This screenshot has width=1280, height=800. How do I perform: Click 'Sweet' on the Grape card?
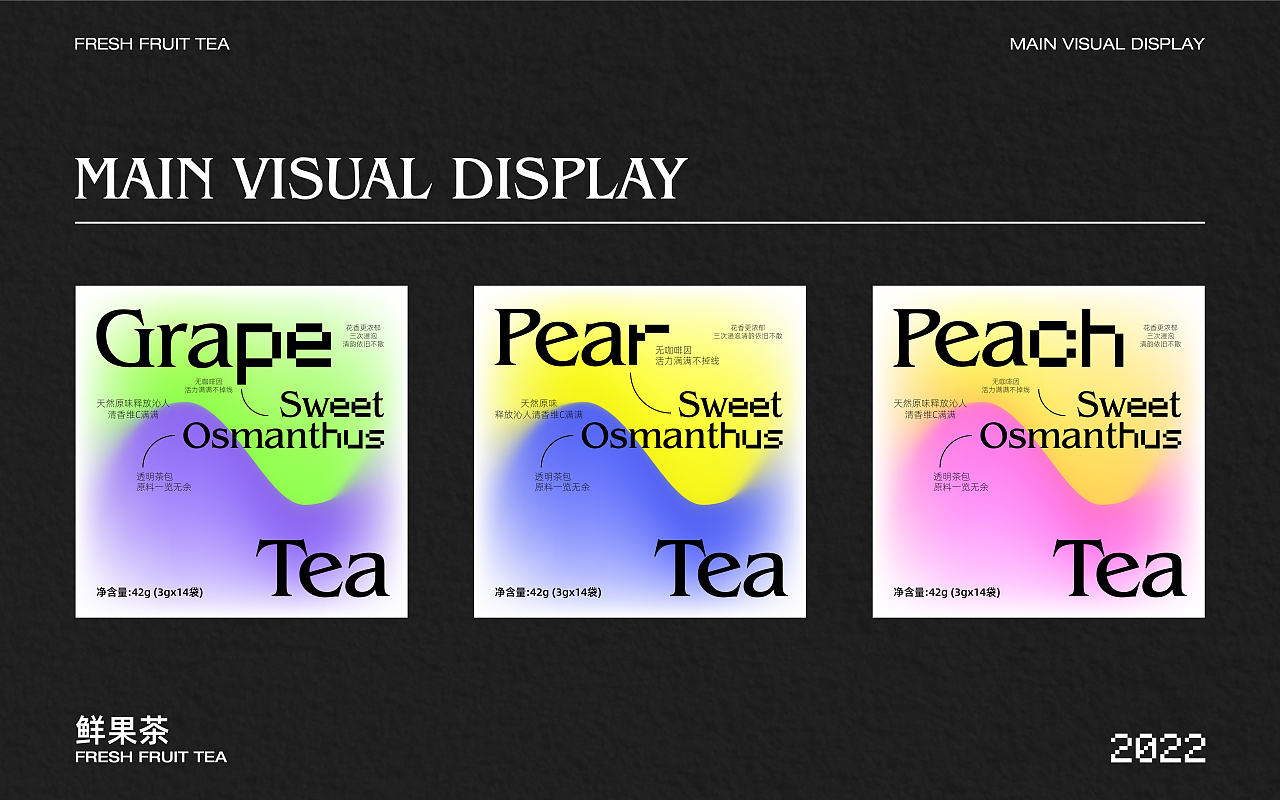coord(331,405)
